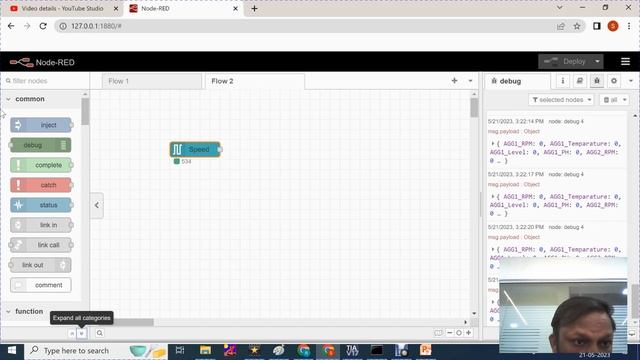The height and width of the screenshot is (360, 640).
Task: Select the complete node in palette
Action: pyautogui.click(x=41, y=165)
